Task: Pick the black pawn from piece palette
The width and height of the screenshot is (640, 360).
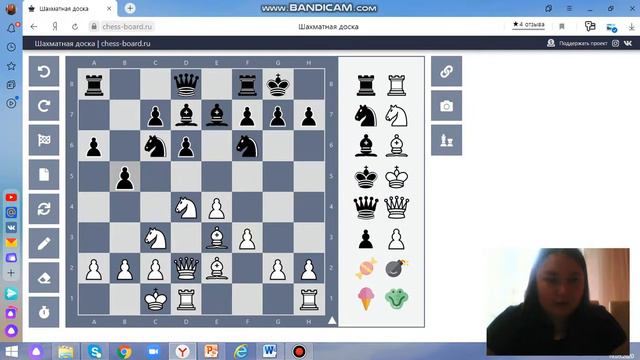Action: [366, 239]
